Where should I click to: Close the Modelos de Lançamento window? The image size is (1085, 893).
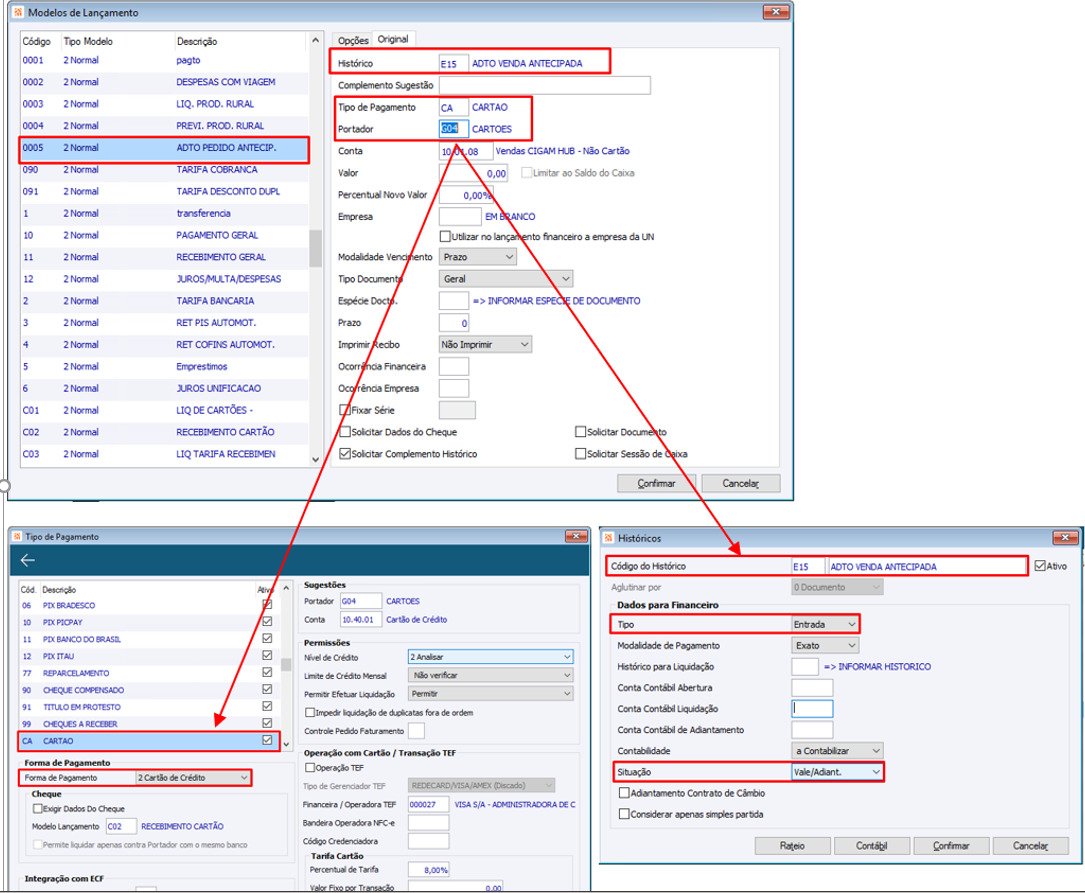point(776,12)
